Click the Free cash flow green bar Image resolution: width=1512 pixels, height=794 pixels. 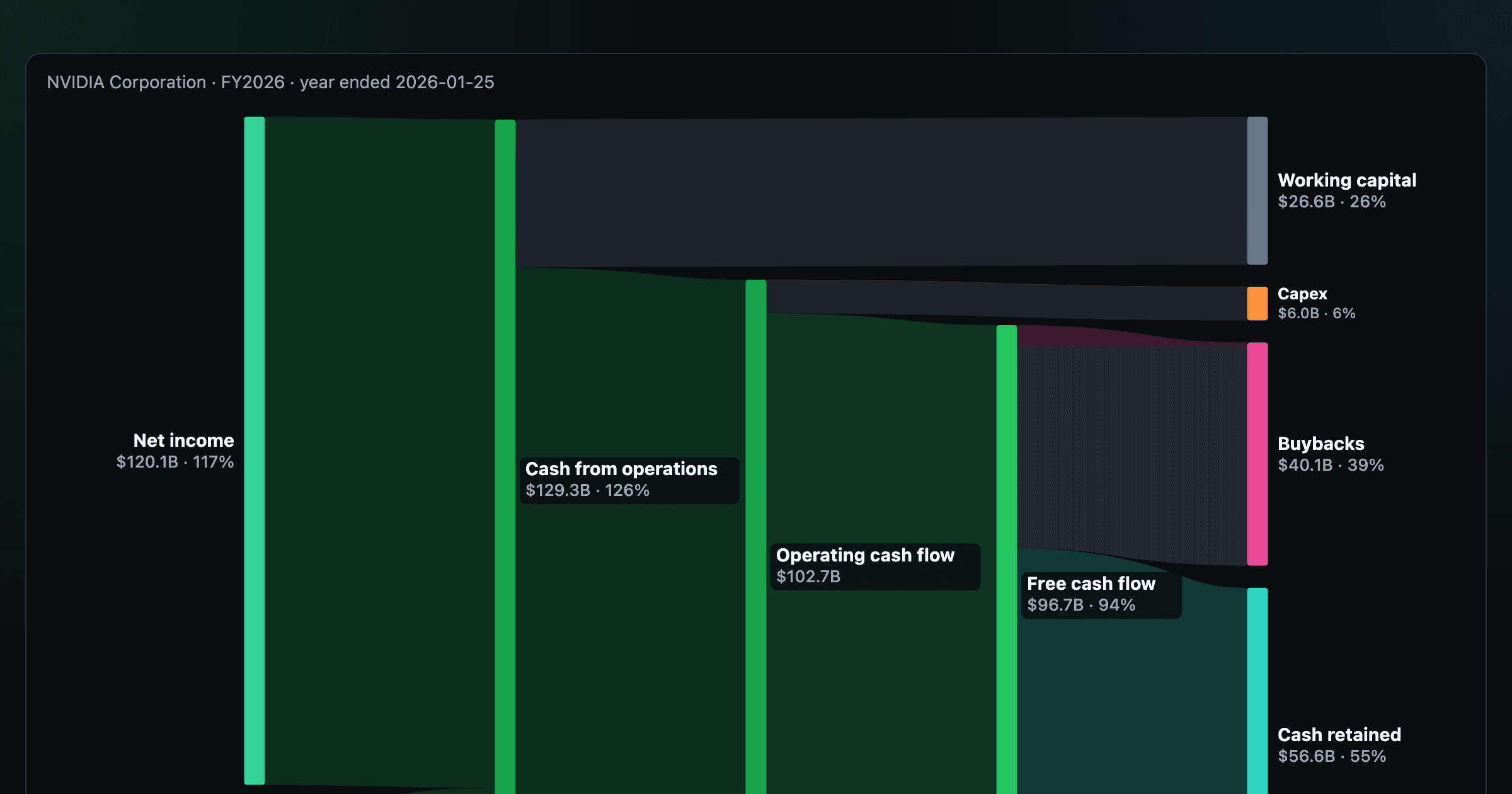tap(1007, 560)
